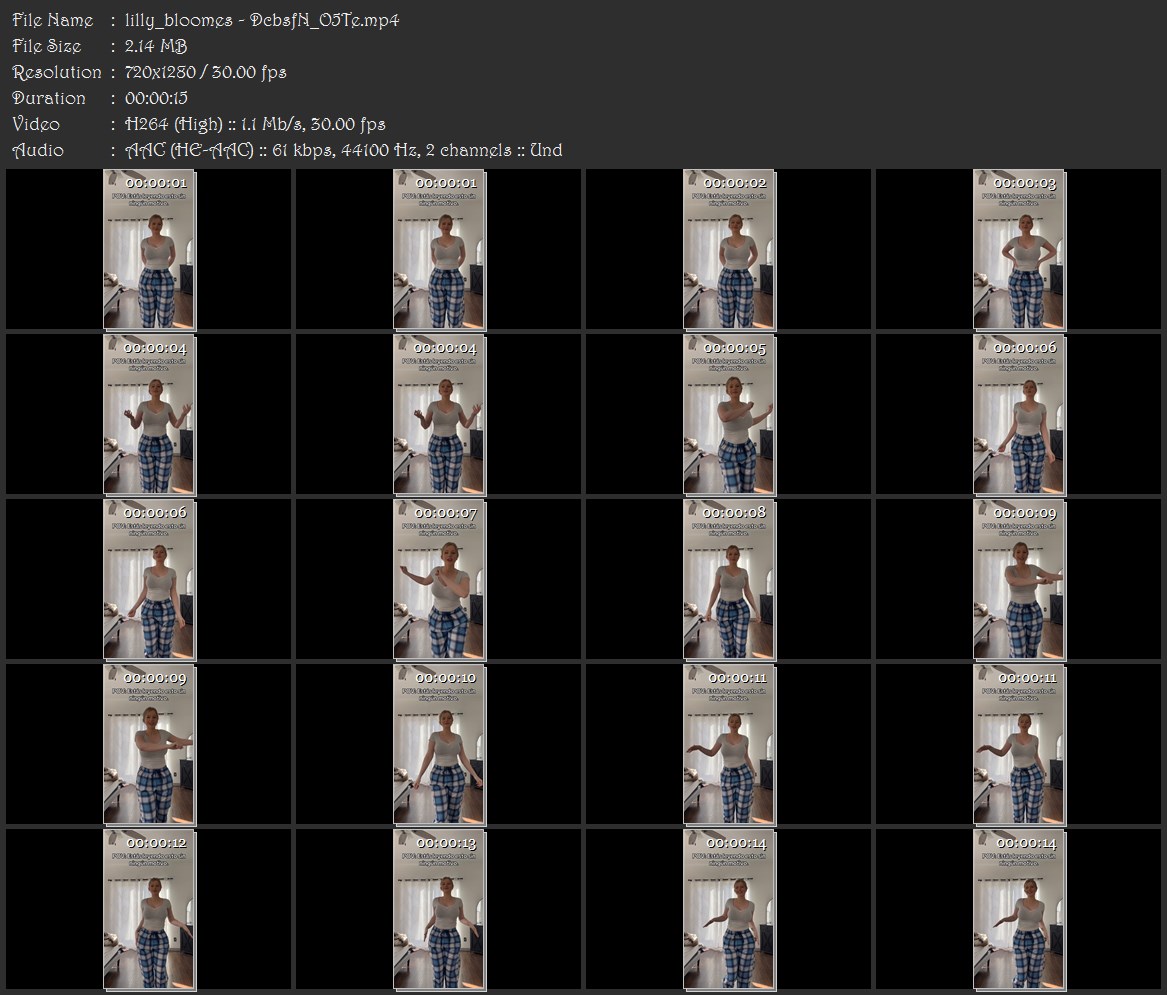This screenshot has width=1167, height=995.
Task: Select the frame labeled 00:00:08
Action: [x=729, y=580]
